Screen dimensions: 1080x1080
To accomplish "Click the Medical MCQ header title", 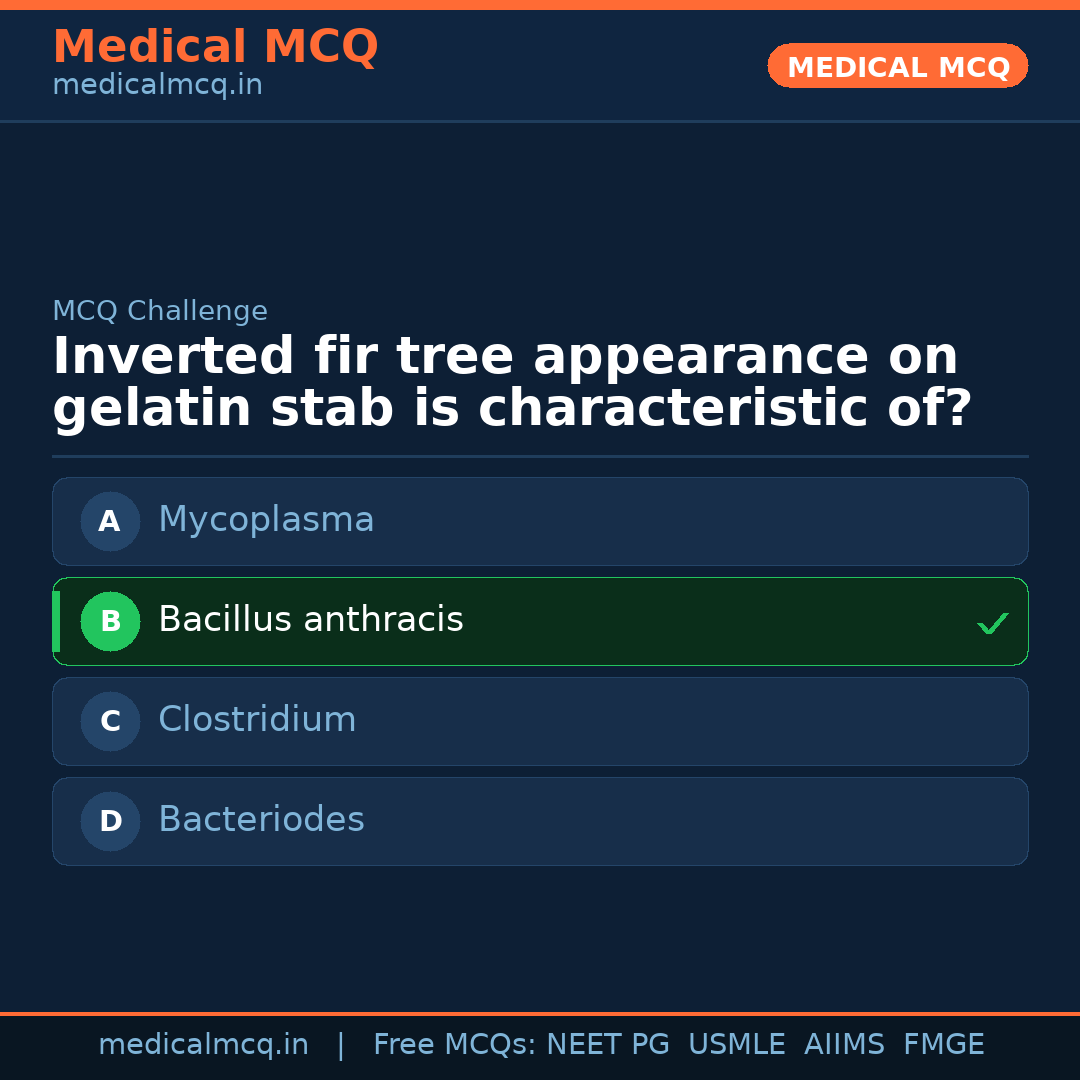I will point(215,47).
